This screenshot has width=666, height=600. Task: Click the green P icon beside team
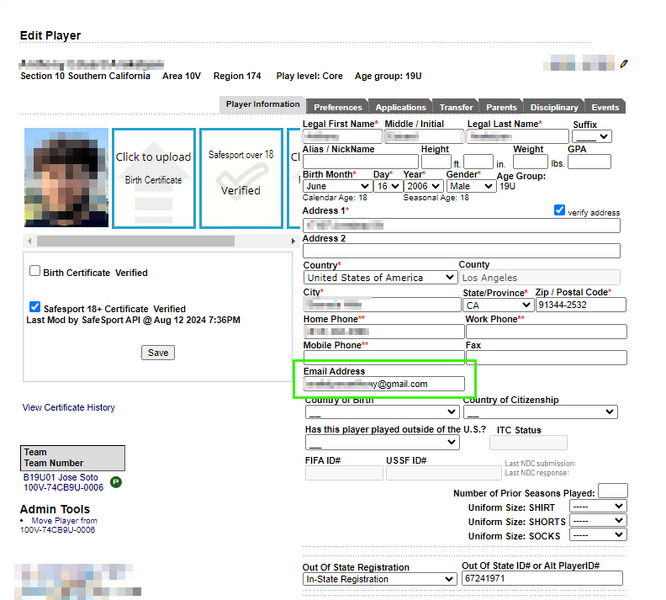click(x=116, y=482)
